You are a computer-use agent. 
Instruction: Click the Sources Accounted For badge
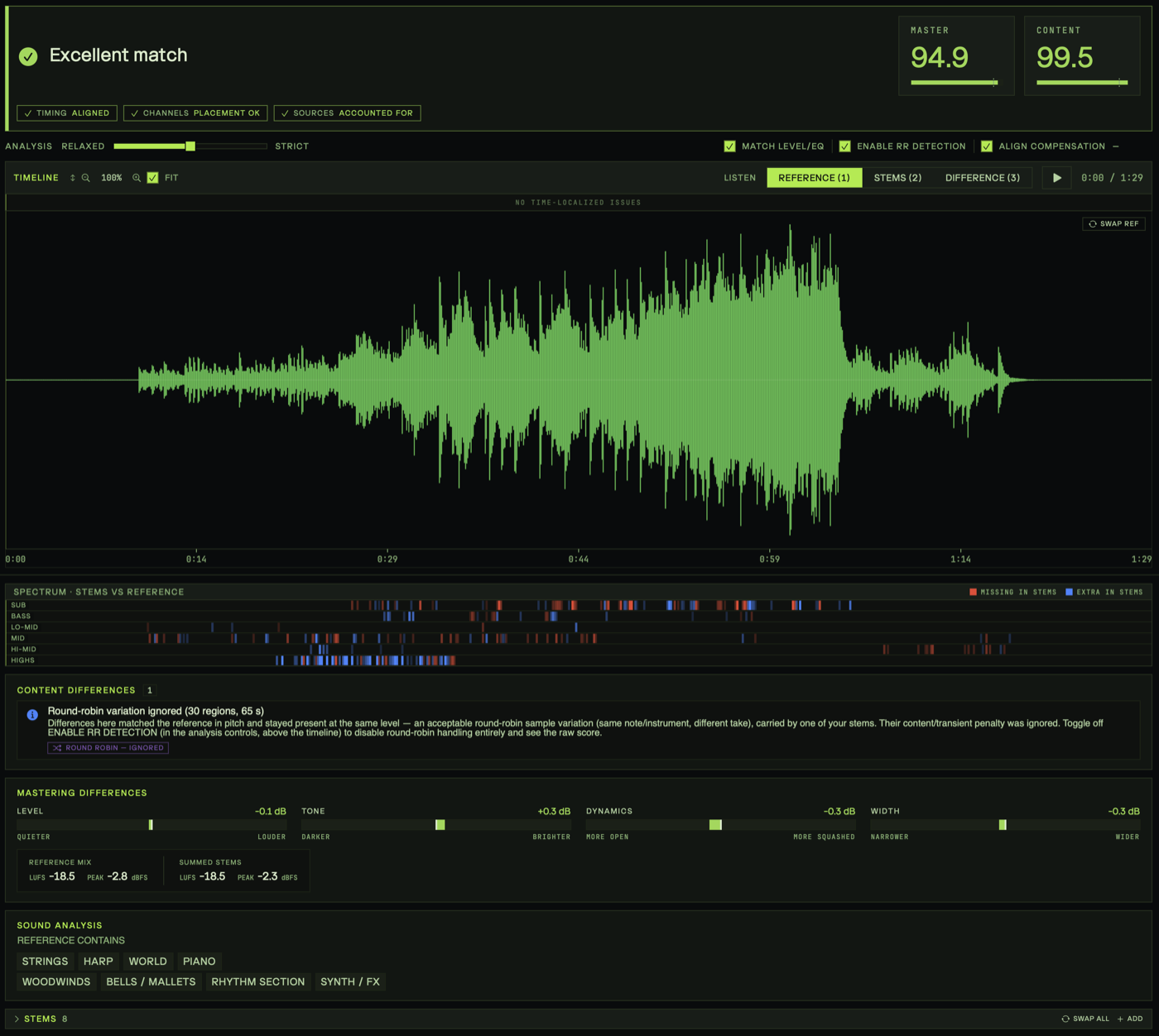[x=348, y=113]
